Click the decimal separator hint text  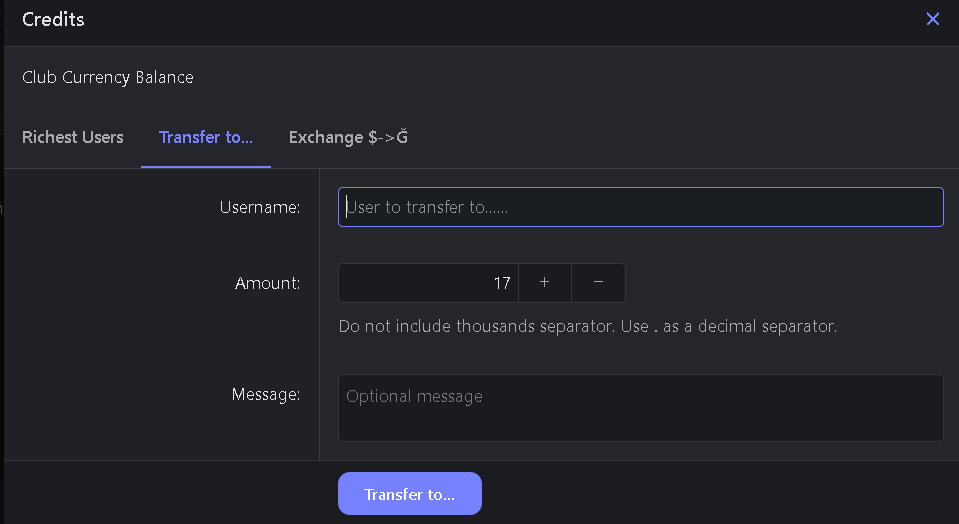588,327
